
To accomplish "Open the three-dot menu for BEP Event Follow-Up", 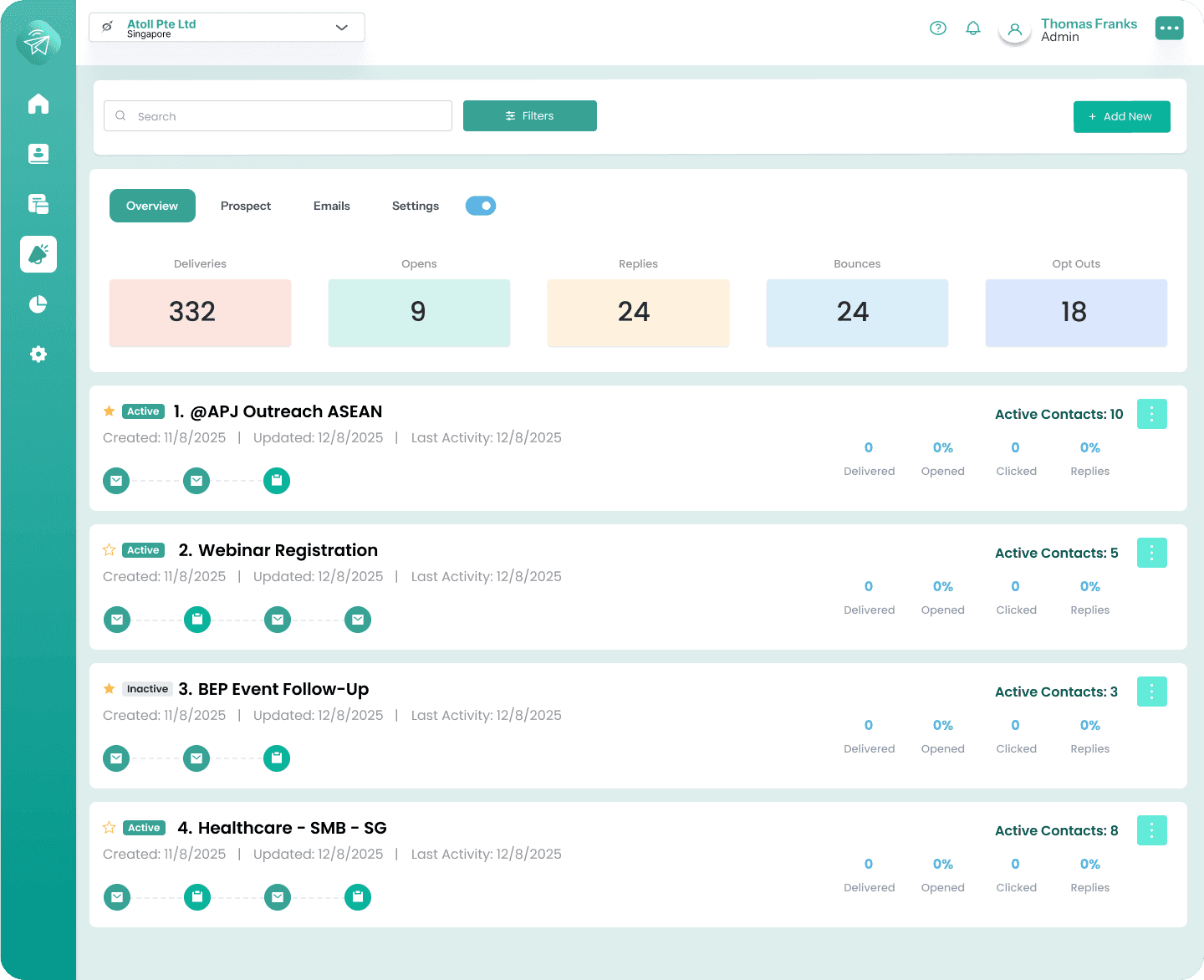I will coord(1151,692).
